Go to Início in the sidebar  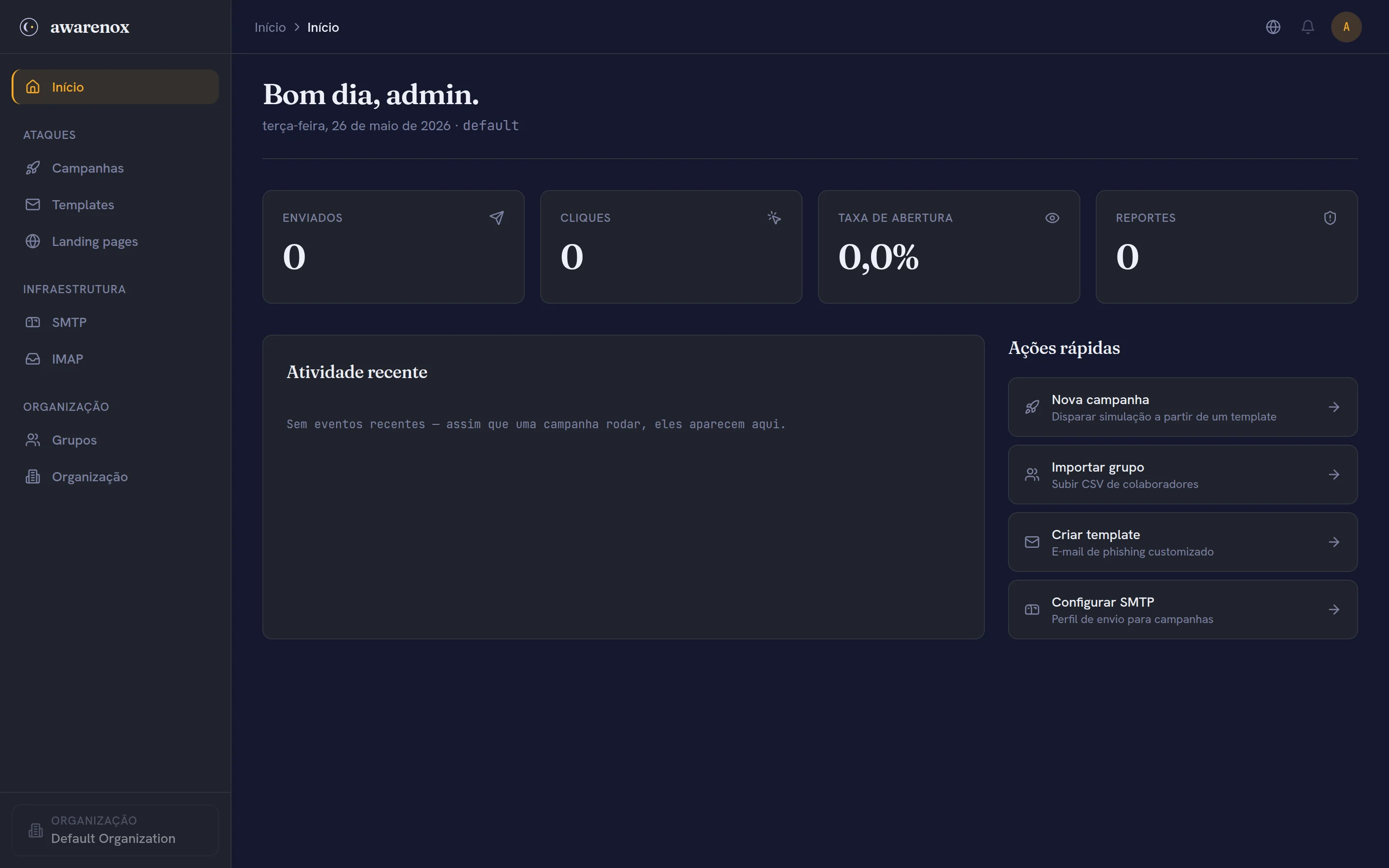(115, 87)
